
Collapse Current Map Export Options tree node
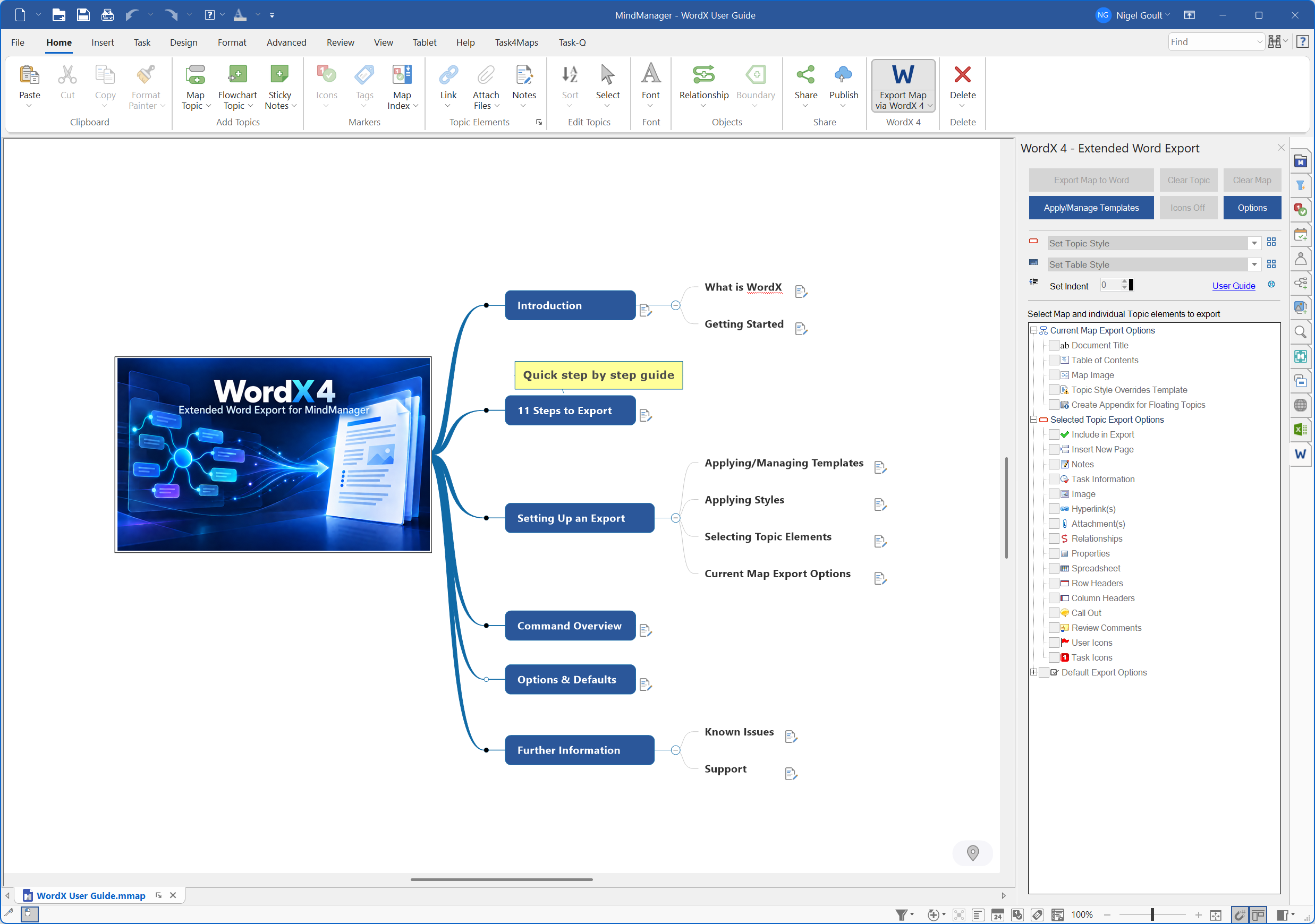pos(1034,330)
